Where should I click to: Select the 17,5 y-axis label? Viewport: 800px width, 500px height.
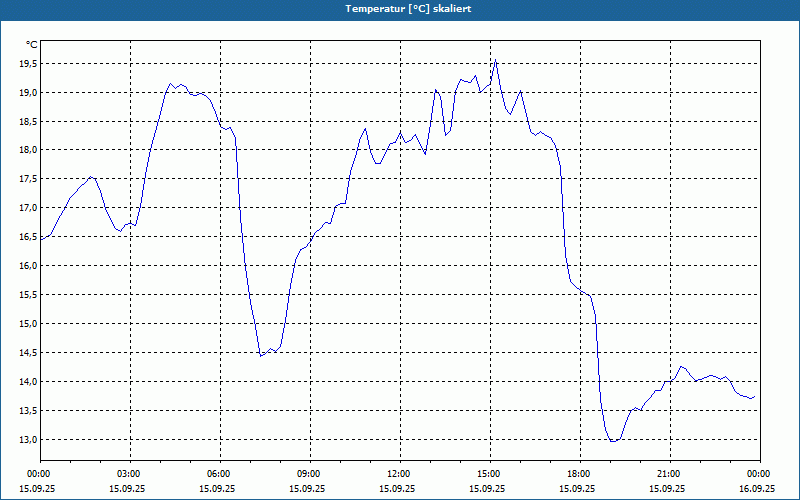pos(29,179)
